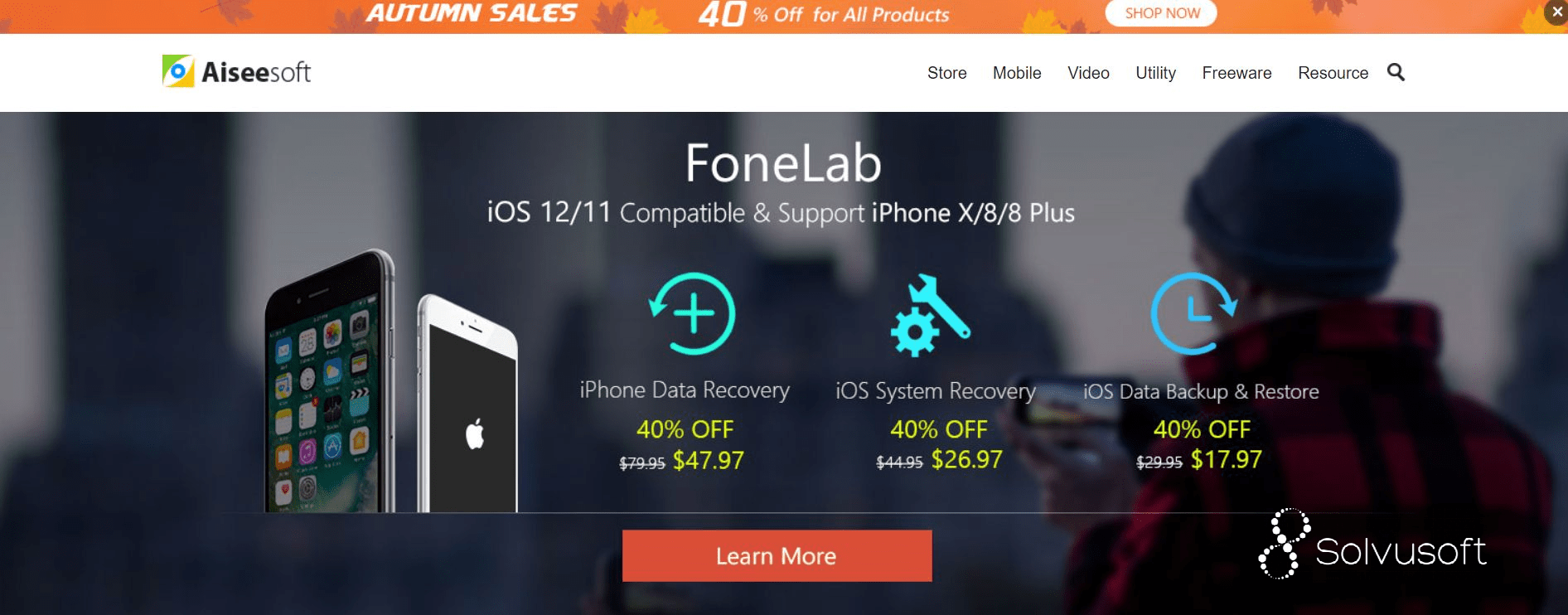The image size is (1568, 615).
Task: Click the iOS System Recovery title link
Action: (x=936, y=391)
